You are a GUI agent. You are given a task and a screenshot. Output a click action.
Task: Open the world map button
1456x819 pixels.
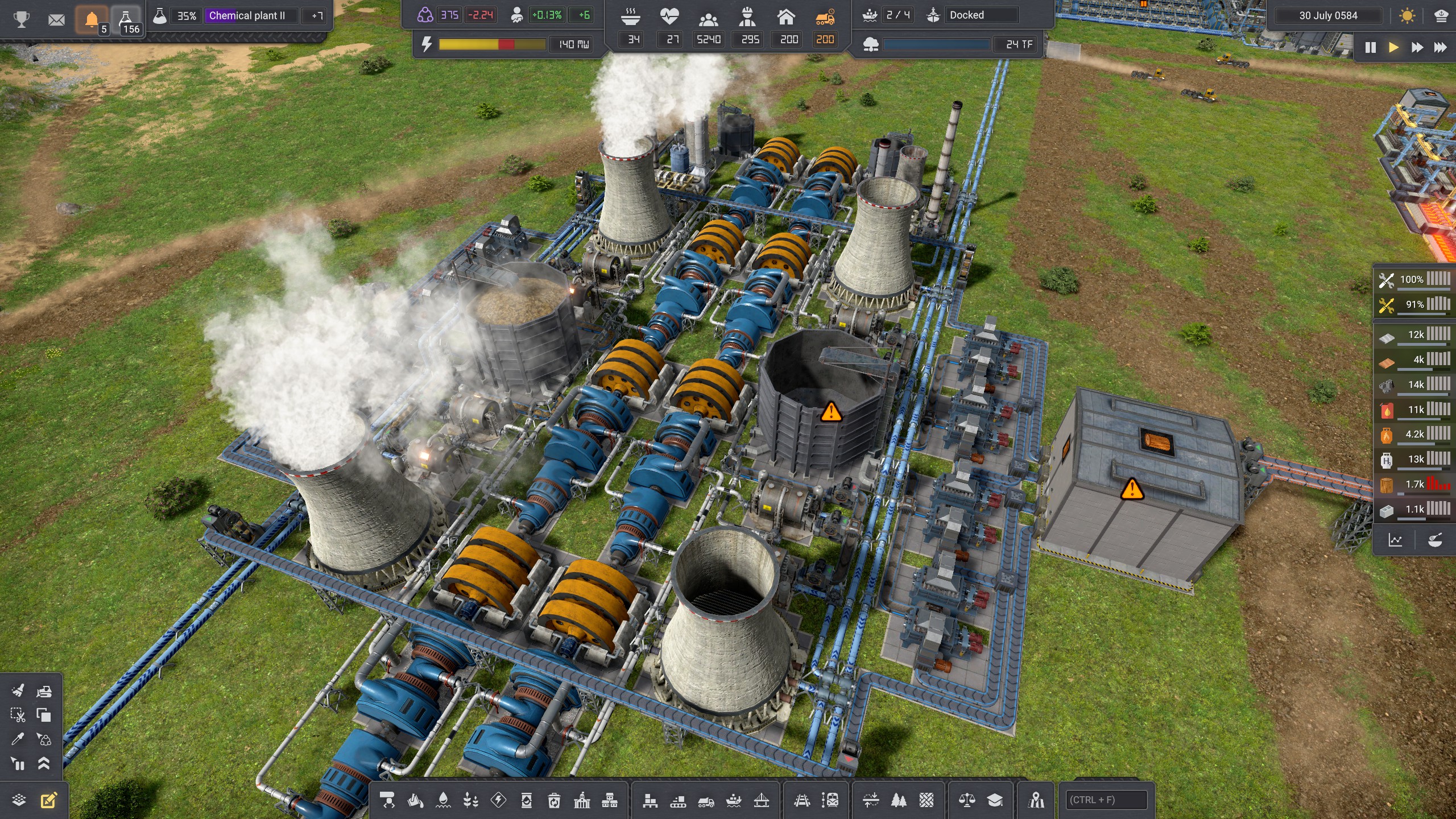[1036, 800]
